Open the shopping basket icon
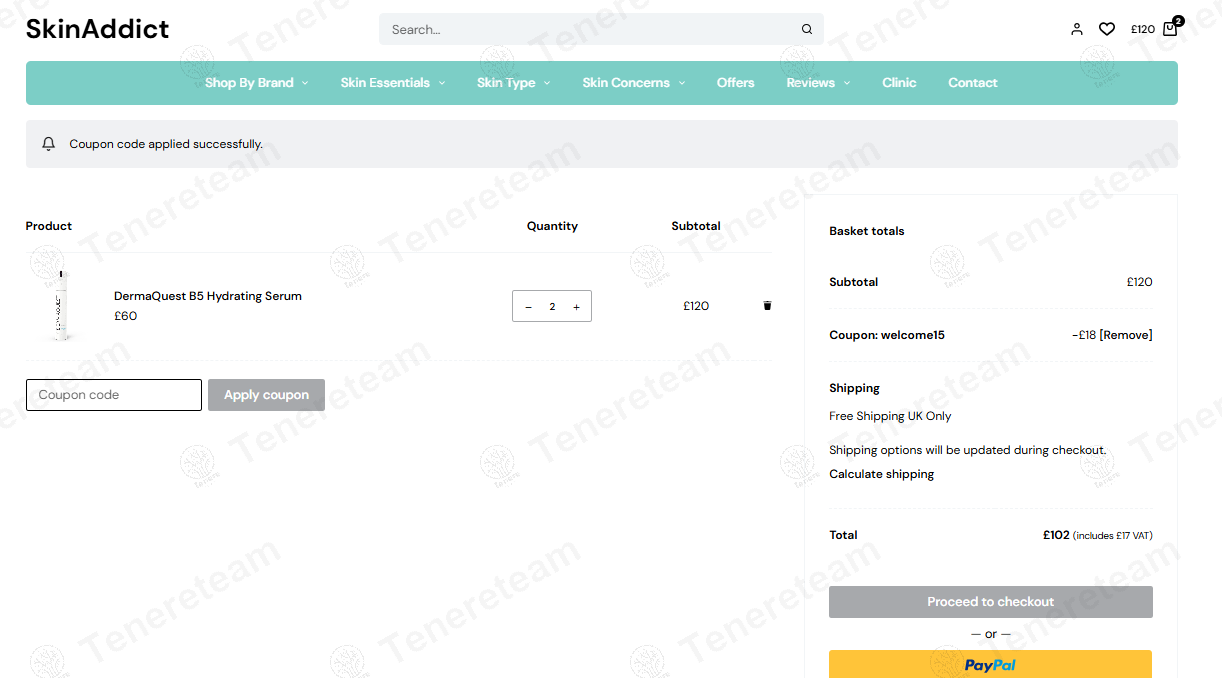Screen dimensions: 1222x678 [1170, 28]
